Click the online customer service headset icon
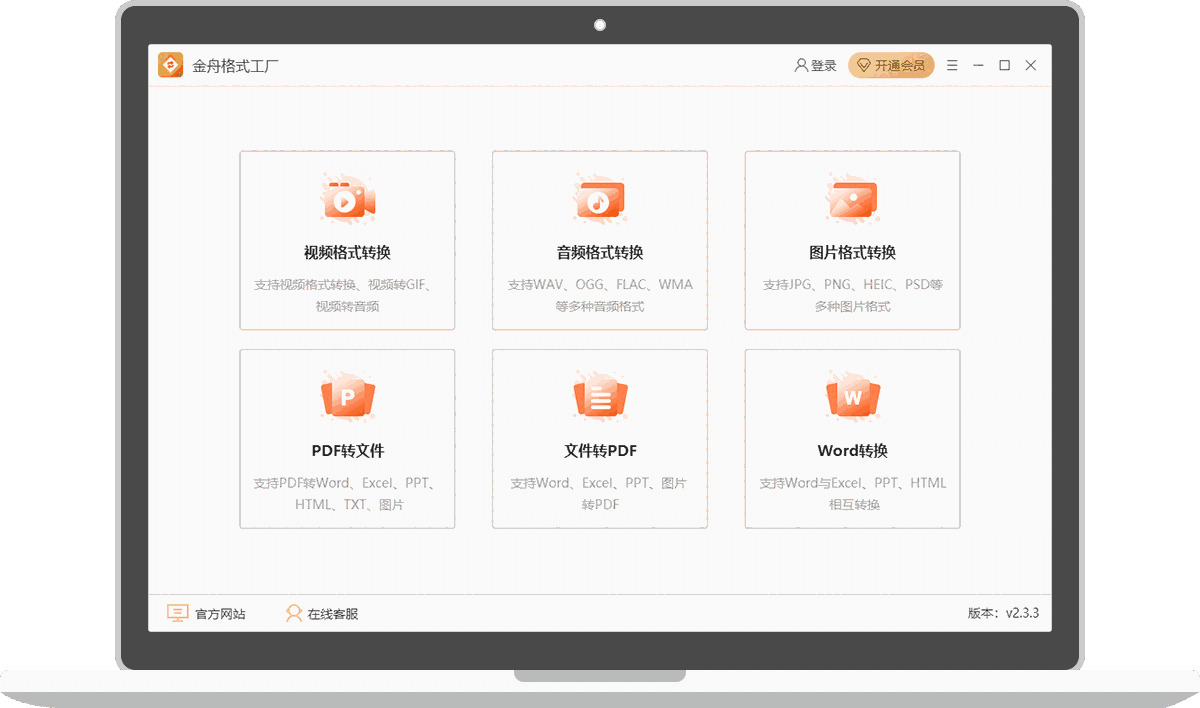 (294, 613)
